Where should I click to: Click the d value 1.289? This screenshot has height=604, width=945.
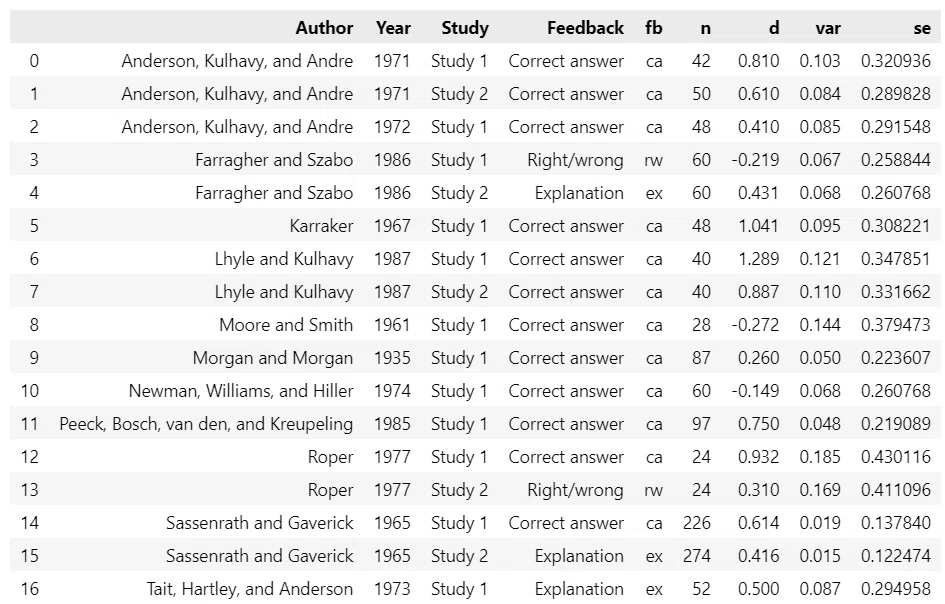point(758,259)
